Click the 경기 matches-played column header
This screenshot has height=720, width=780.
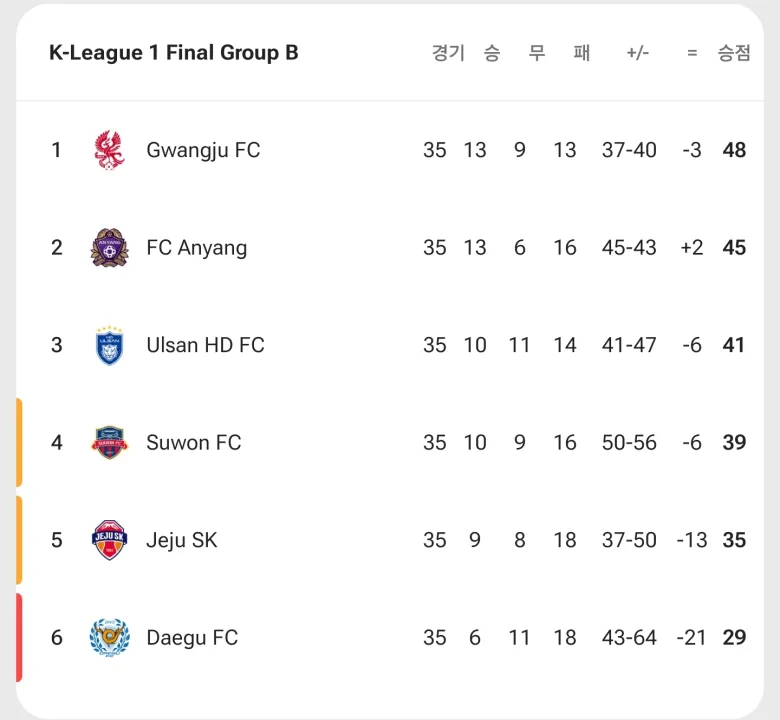(448, 53)
